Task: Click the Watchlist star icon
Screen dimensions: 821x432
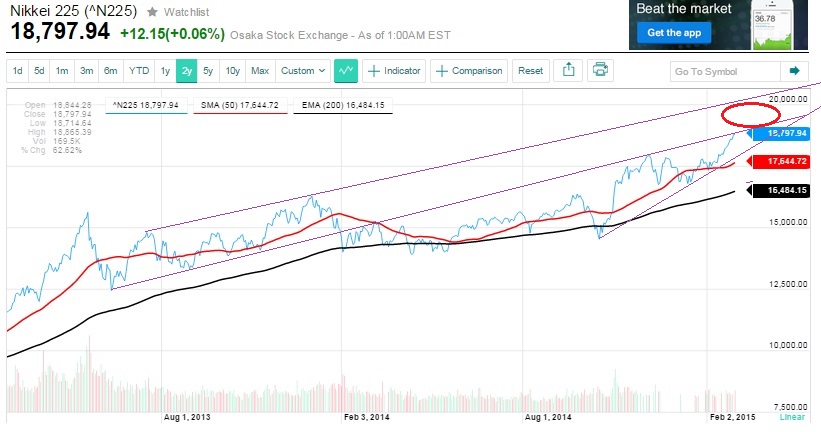Action: coord(152,12)
